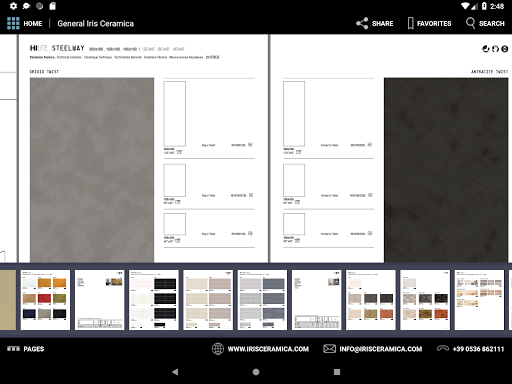Tap the HOME label
The width and height of the screenshot is (512, 384).
(33, 24)
